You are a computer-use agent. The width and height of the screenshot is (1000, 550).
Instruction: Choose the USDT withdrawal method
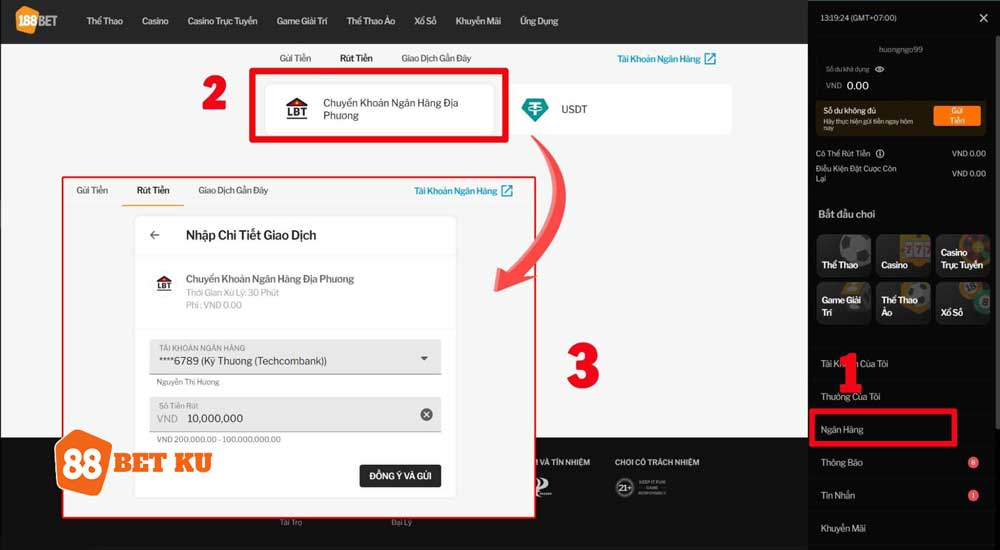[x=620, y=109]
